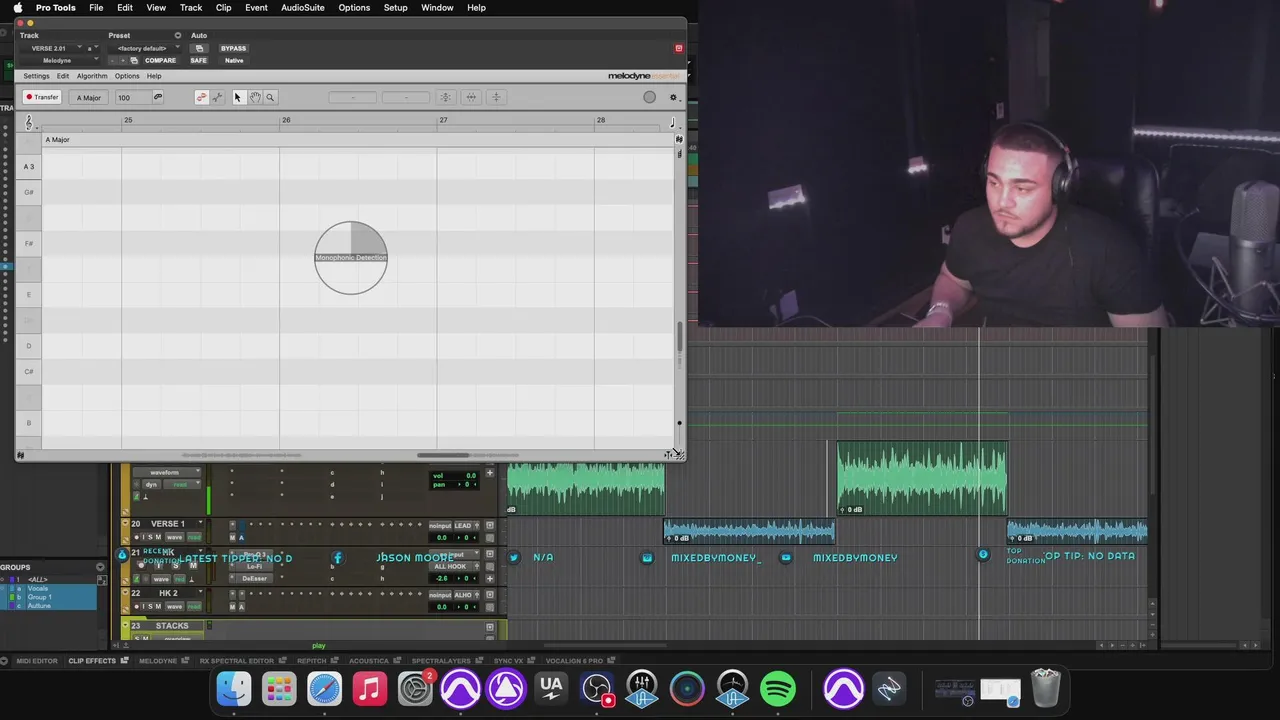Open Melodyne Help menu
Image resolution: width=1280 pixels, height=720 pixels.
(154, 76)
